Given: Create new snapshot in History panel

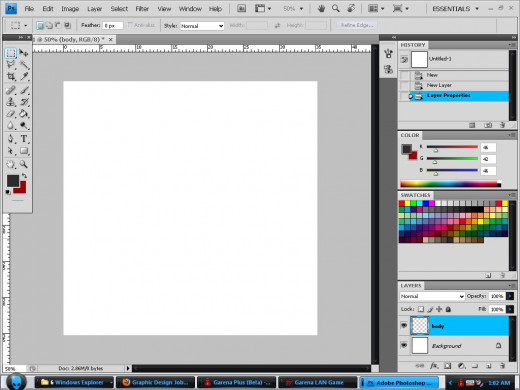Looking at the screenshot, I should tap(488, 125).
